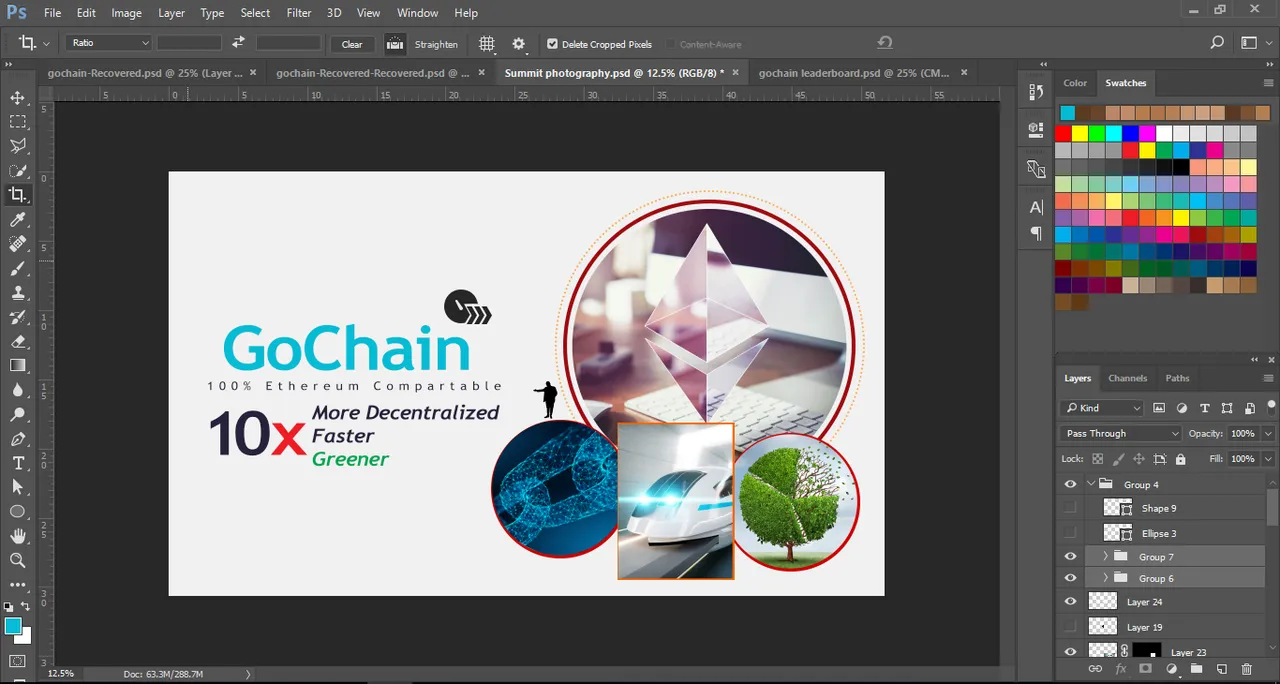The image size is (1280, 684).
Task: Open the Pass Through blend mode dropdown
Action: (x=1121, y=433)
